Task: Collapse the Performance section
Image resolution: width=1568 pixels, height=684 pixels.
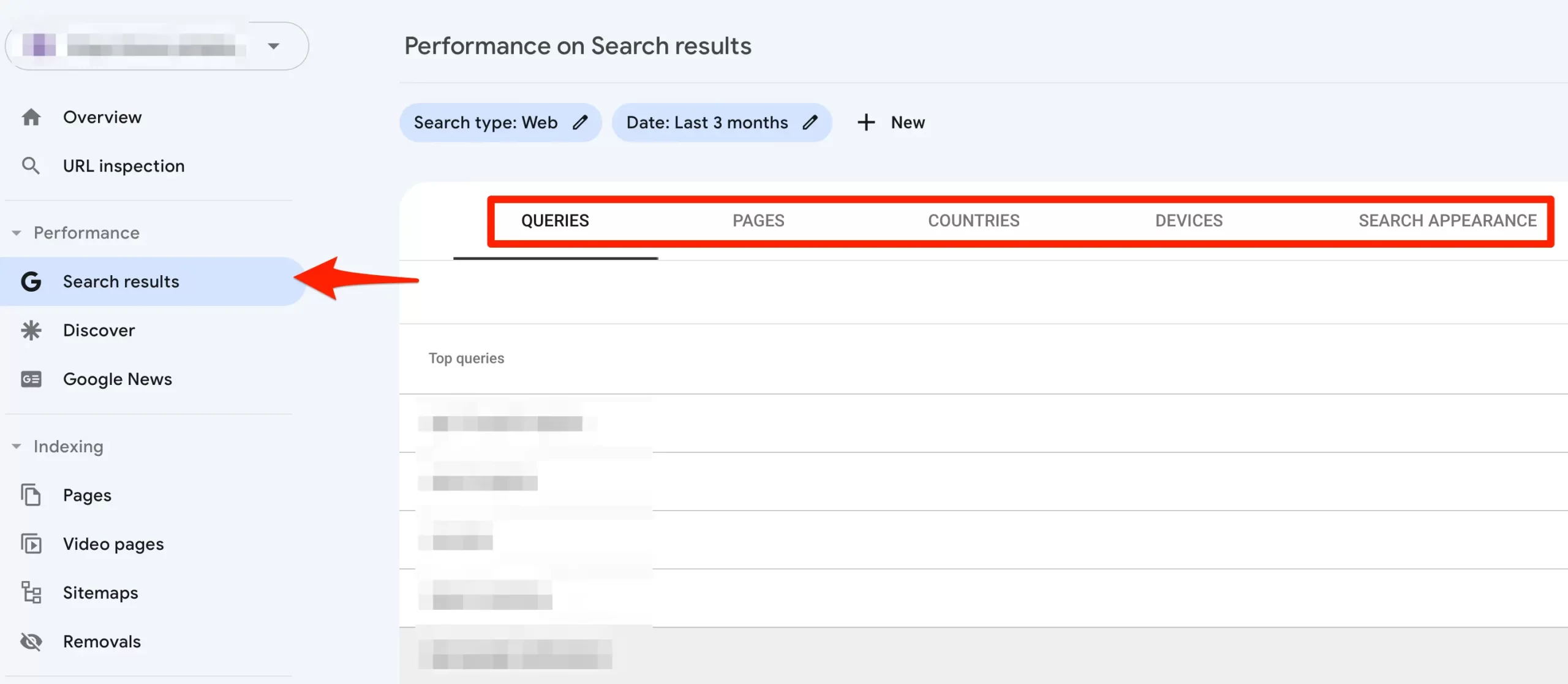Action: tap(17, 233)
